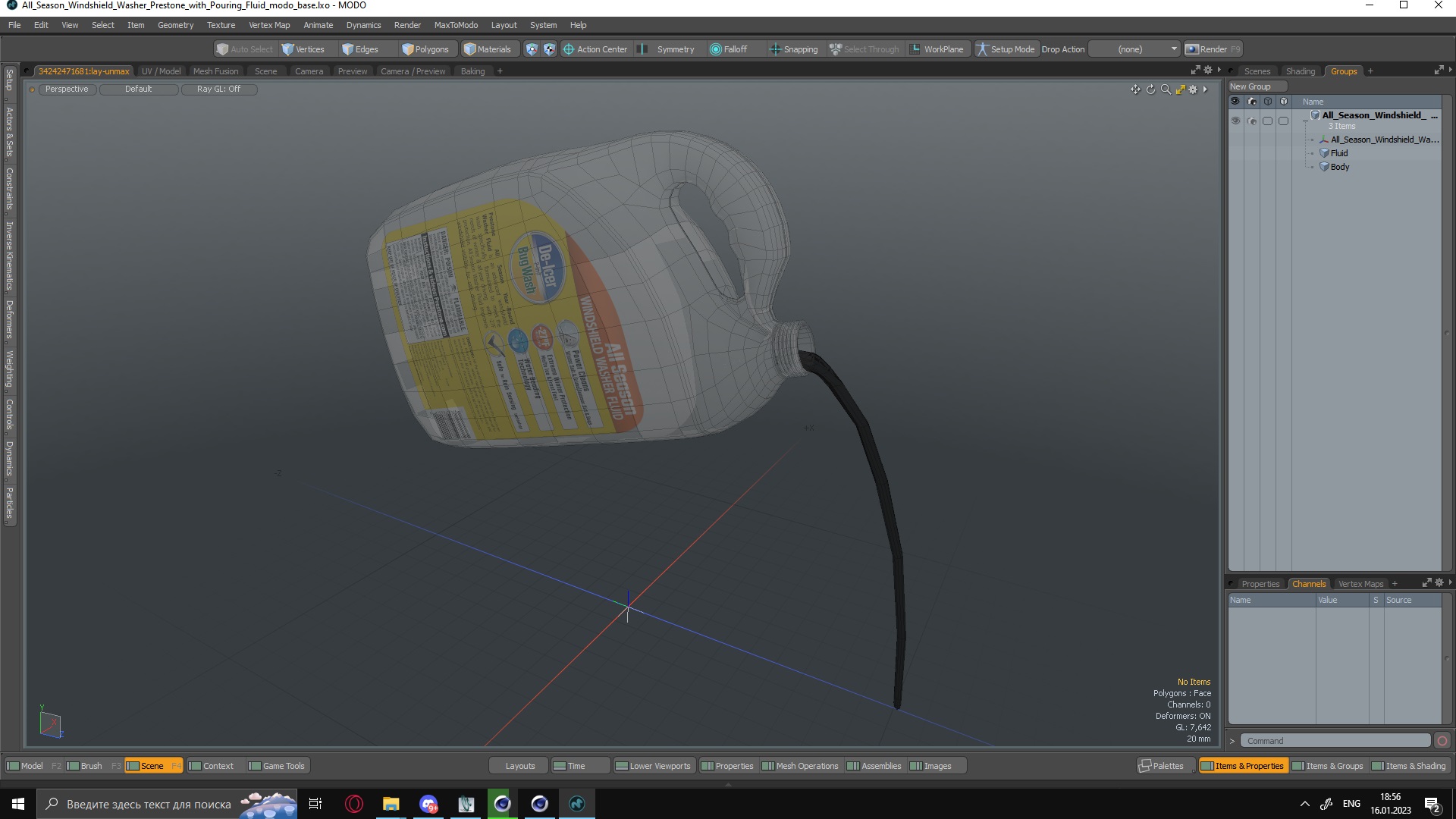Viewport: 1456px width, 819px height.
Task: Open the Action Center menu
Action: (595, 49)
